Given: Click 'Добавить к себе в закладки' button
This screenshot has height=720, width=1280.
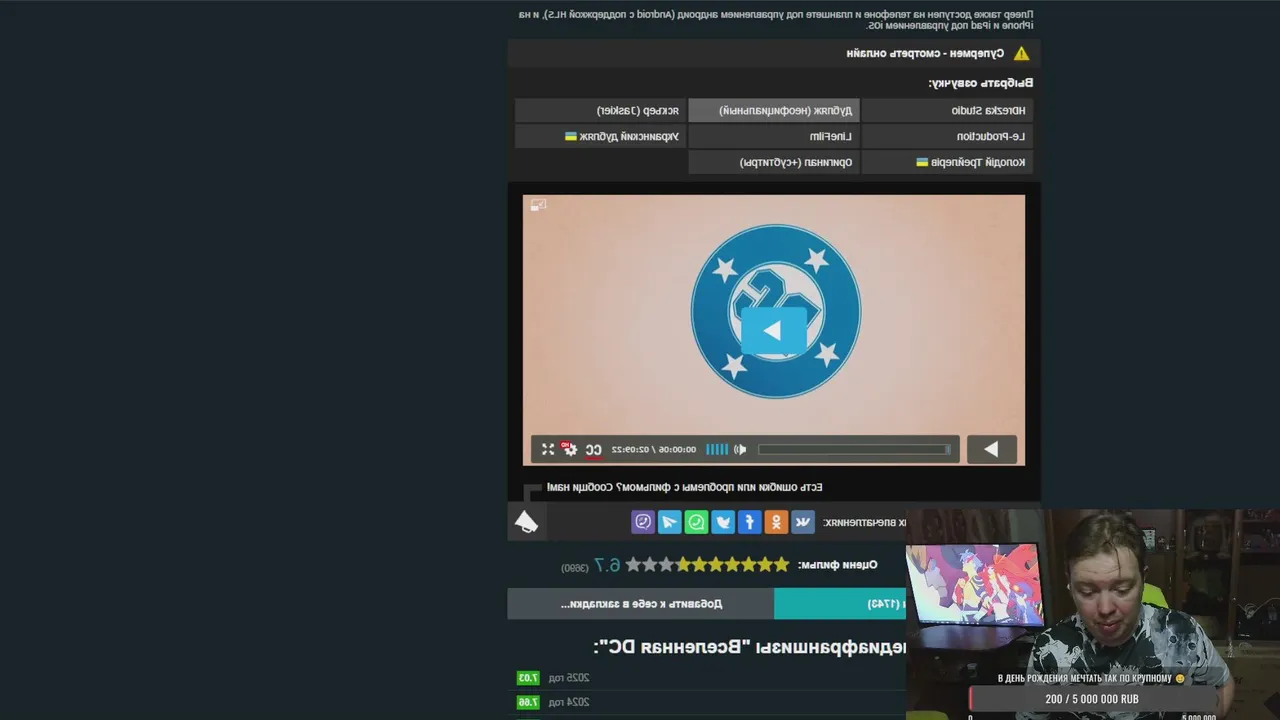Looking at the screenshot, I should (641, 604).
